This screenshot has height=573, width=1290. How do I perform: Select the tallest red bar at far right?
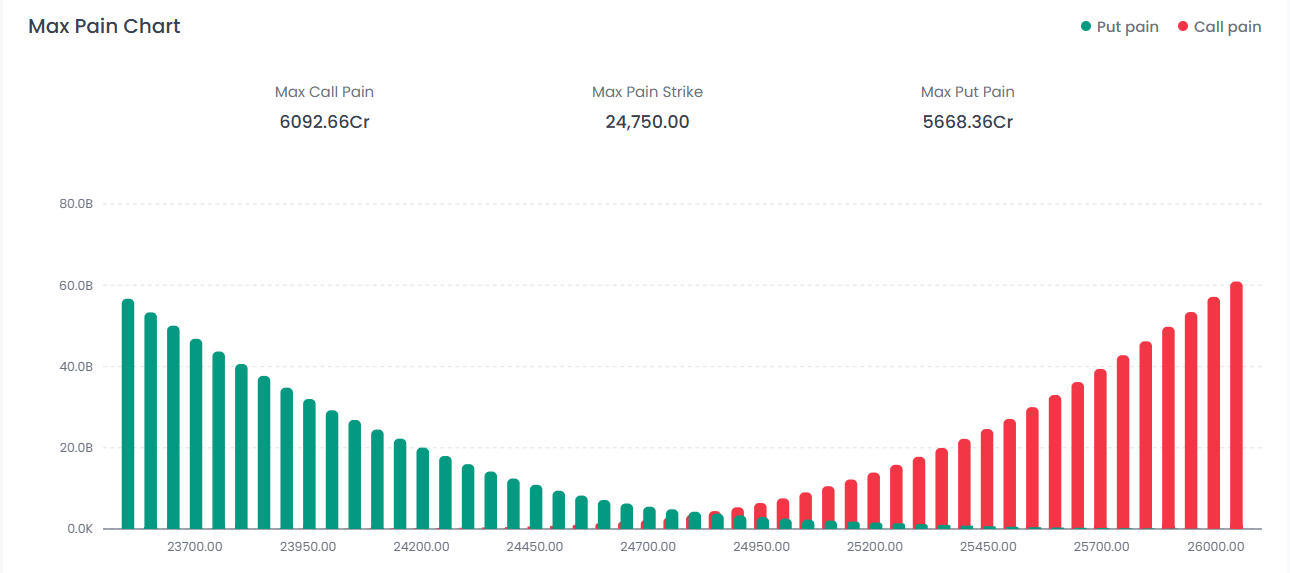(x=1236, y=405)
